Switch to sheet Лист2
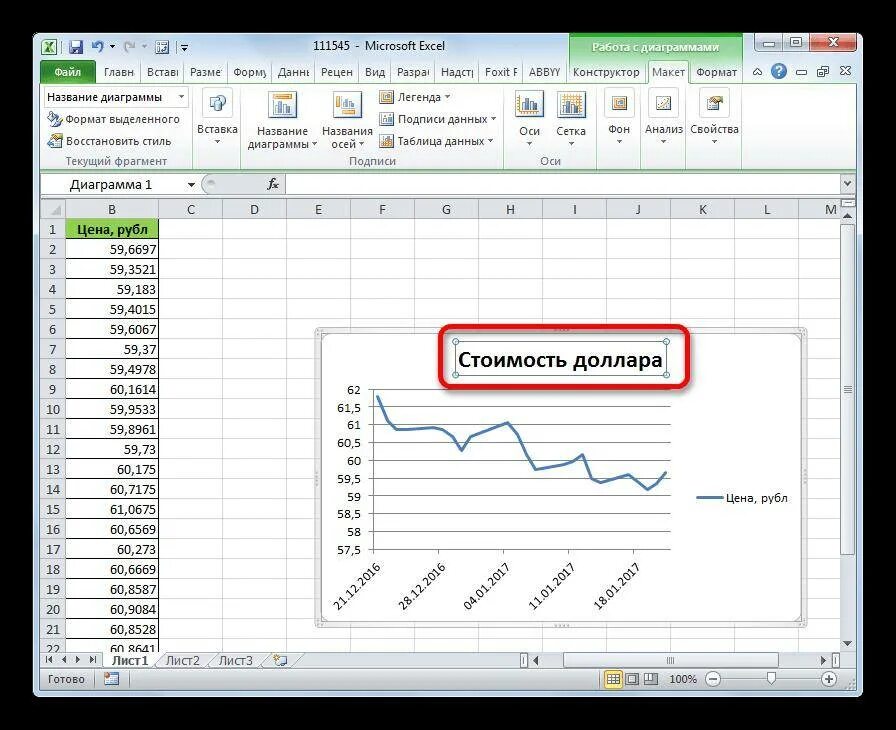This screenshot has width=896, height=730. click(183, 661)
